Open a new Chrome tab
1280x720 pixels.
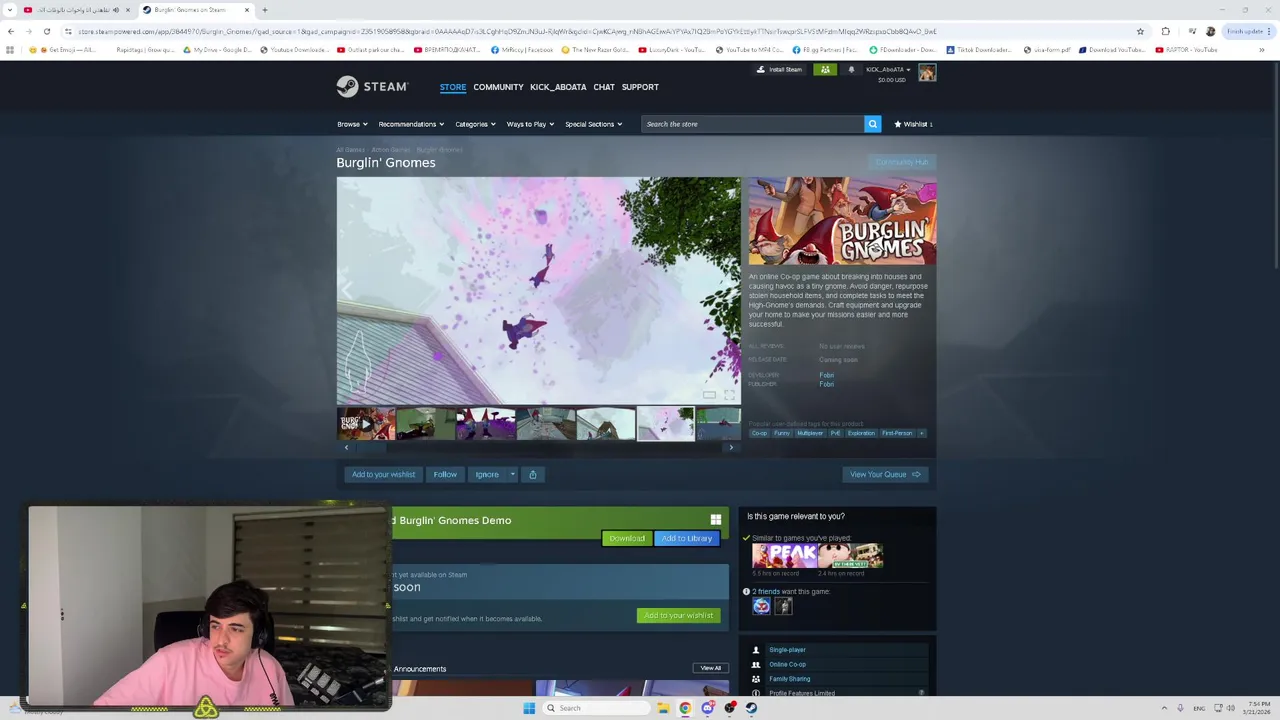click(x=265, y=10)
